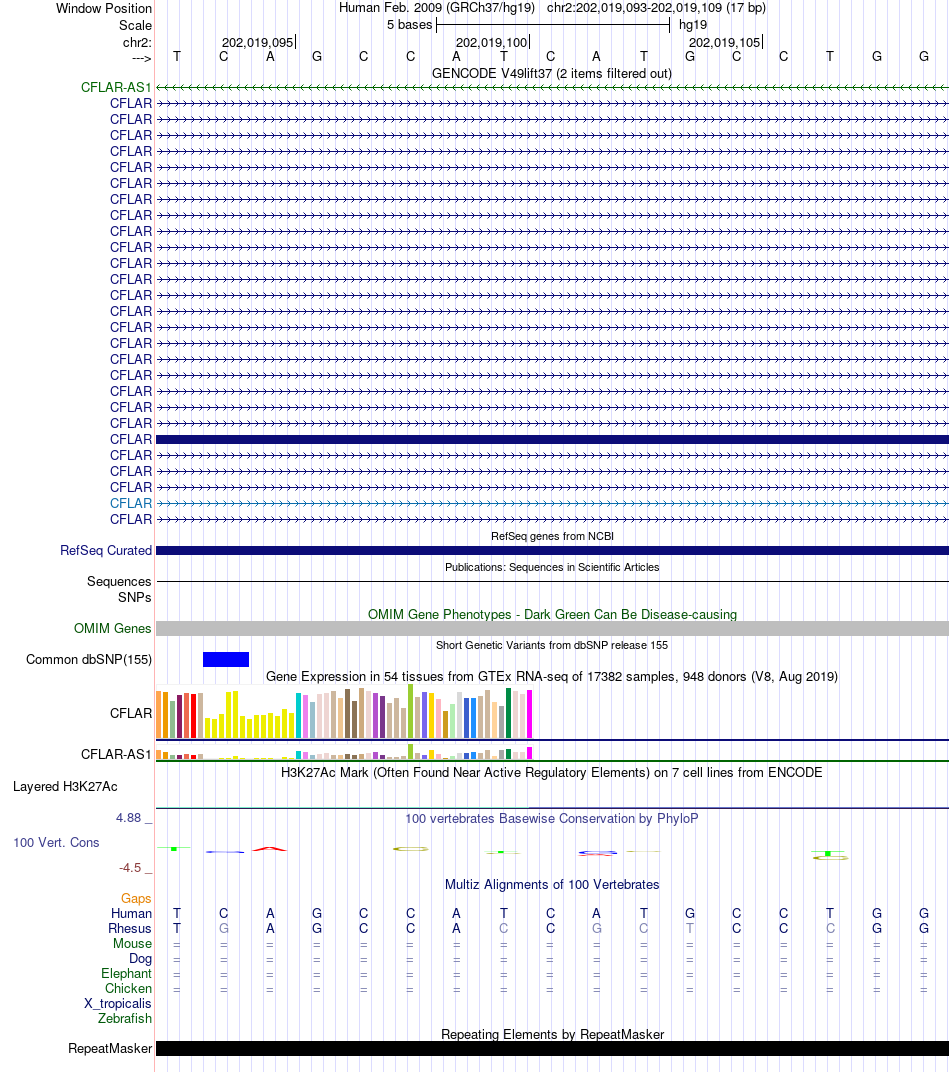950x1072 pixels.
Task: Click the 202,019,095 coordinate marker
Action: click(x=258, y=42)
